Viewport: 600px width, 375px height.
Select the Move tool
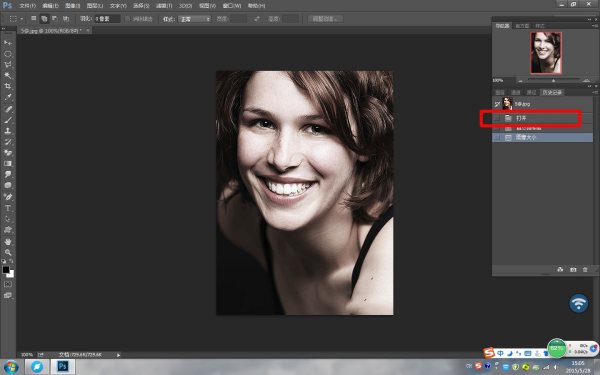point(8,43)
